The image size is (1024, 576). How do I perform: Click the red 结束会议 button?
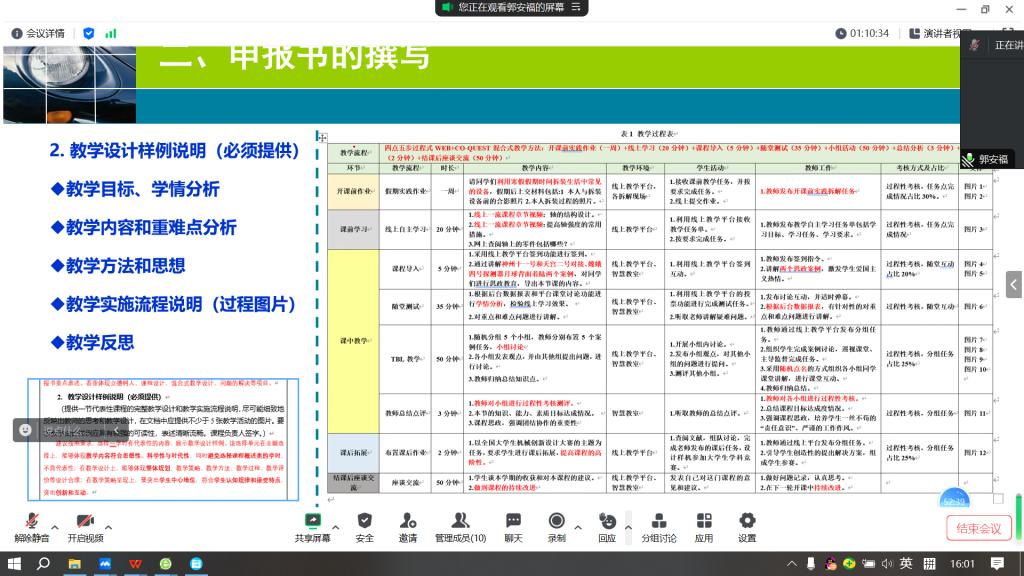click(978, 528)
